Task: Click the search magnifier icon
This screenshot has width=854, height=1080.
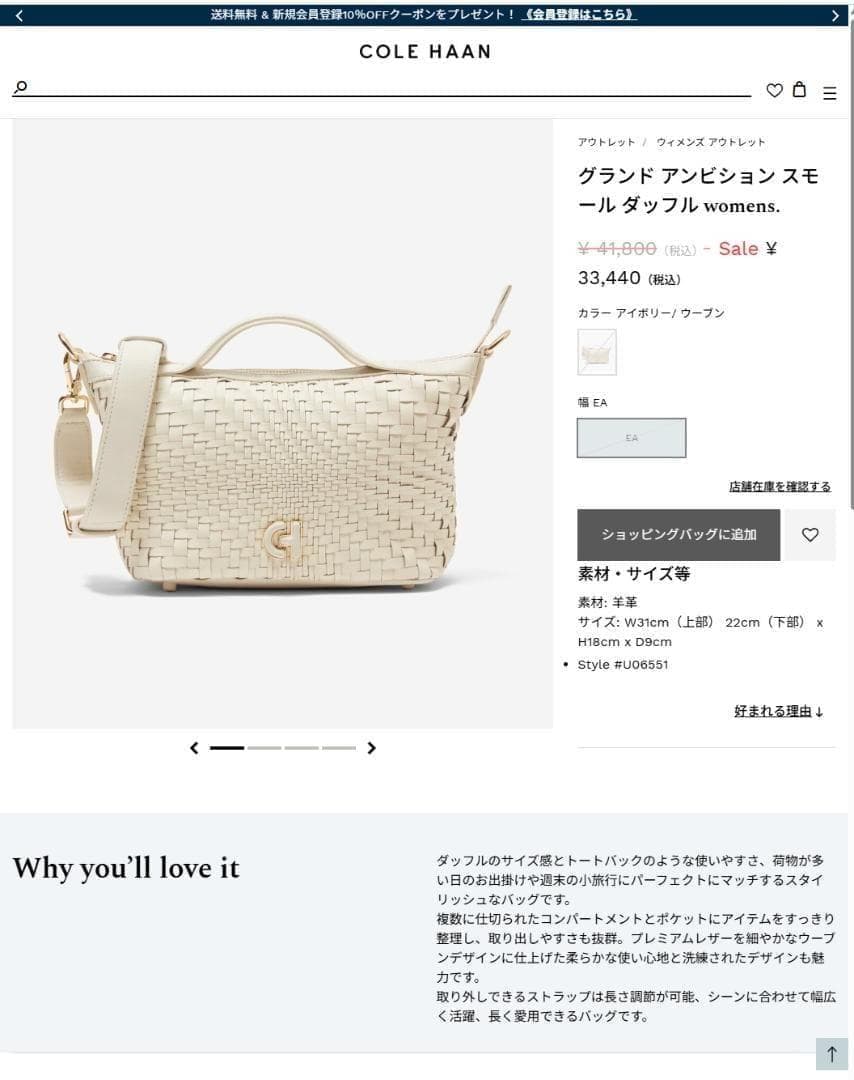Action: (x=21, y=87)
